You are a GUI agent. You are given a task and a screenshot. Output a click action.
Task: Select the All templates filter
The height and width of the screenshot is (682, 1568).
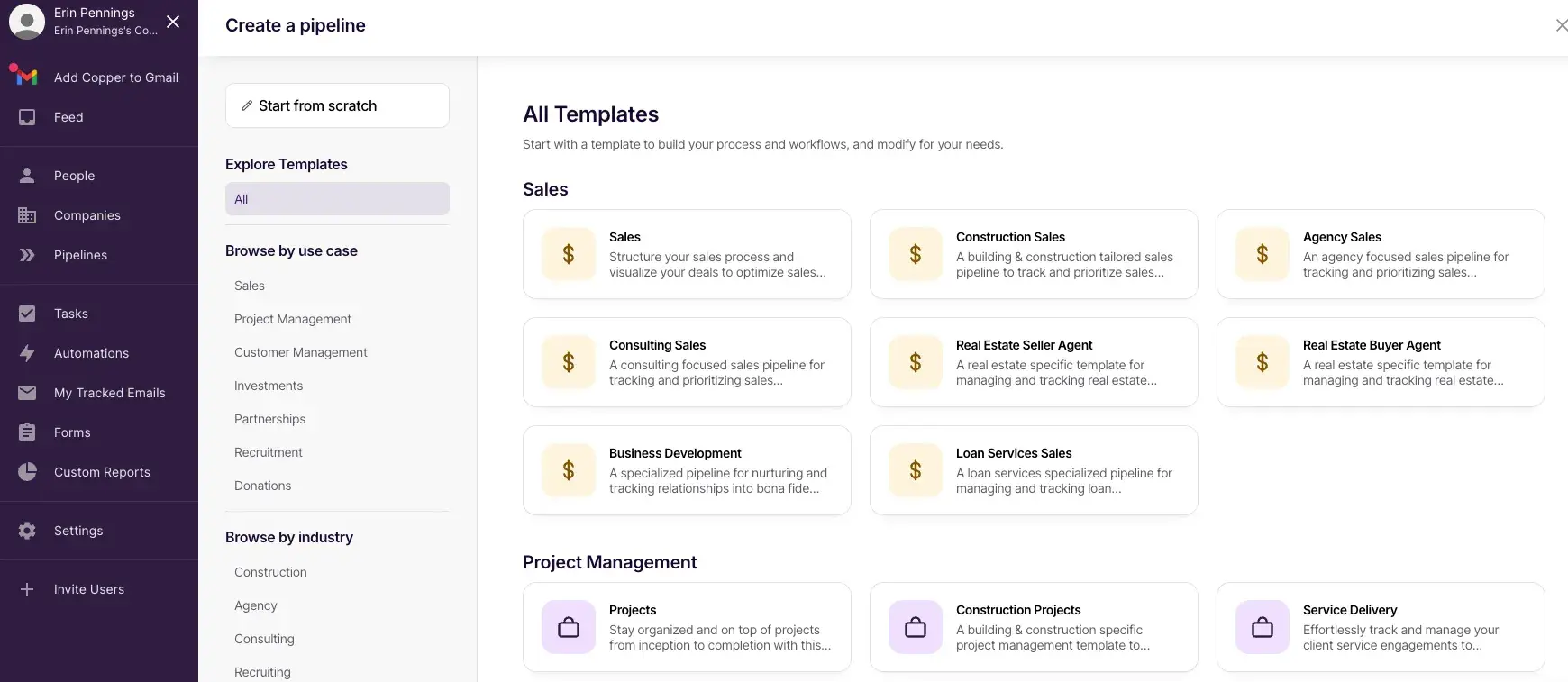click(337, 199)
